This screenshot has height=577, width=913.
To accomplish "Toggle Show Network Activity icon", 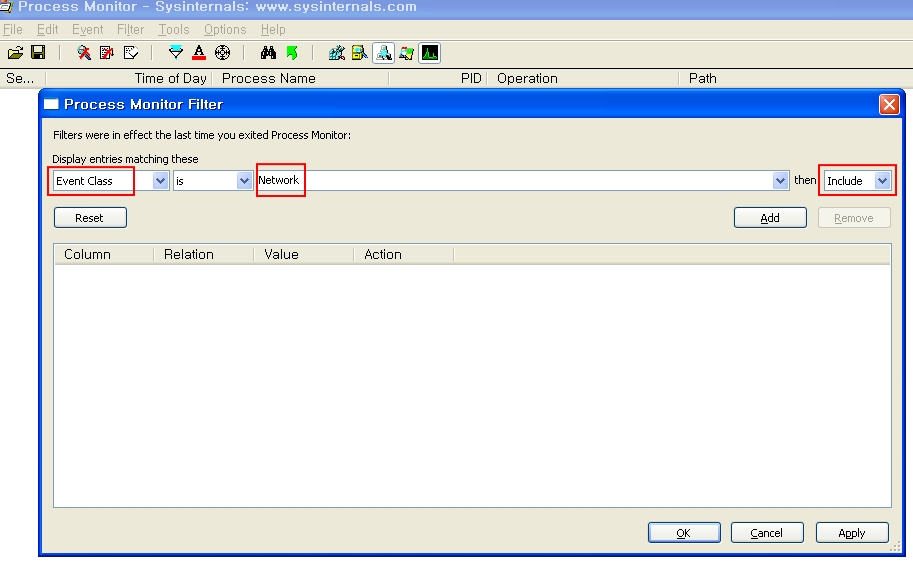I will (383, 53).
